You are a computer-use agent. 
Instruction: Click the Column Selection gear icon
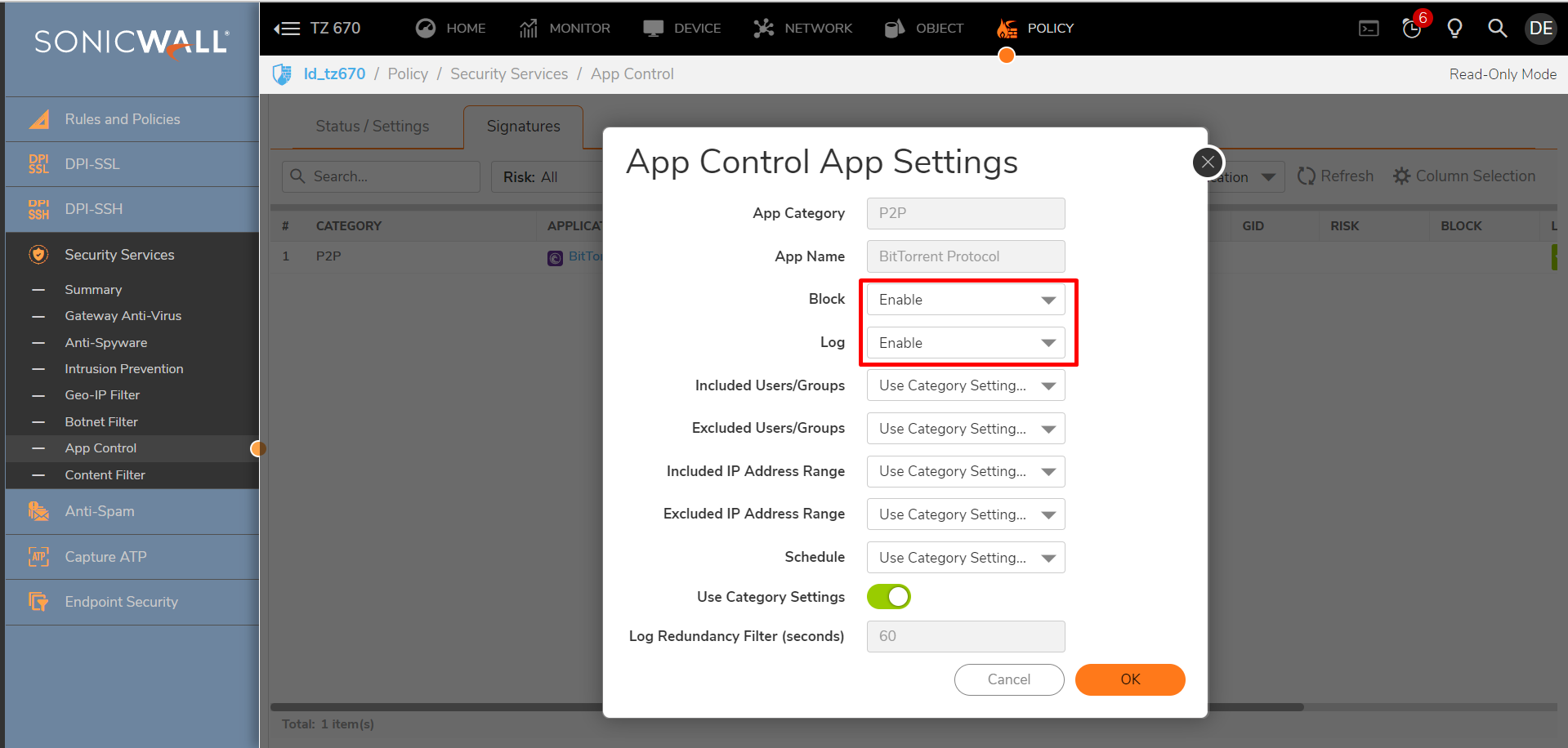click(1401, 176)
